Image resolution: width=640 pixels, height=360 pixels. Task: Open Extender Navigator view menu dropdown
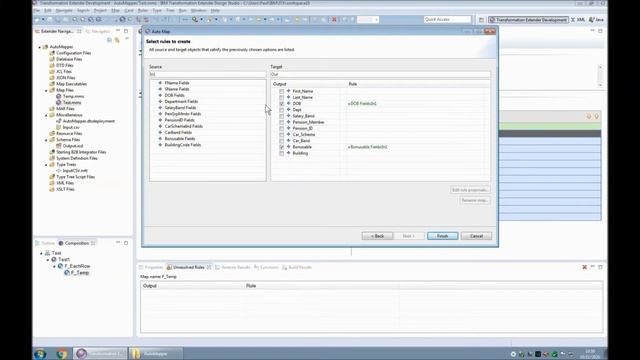(127, 39)
